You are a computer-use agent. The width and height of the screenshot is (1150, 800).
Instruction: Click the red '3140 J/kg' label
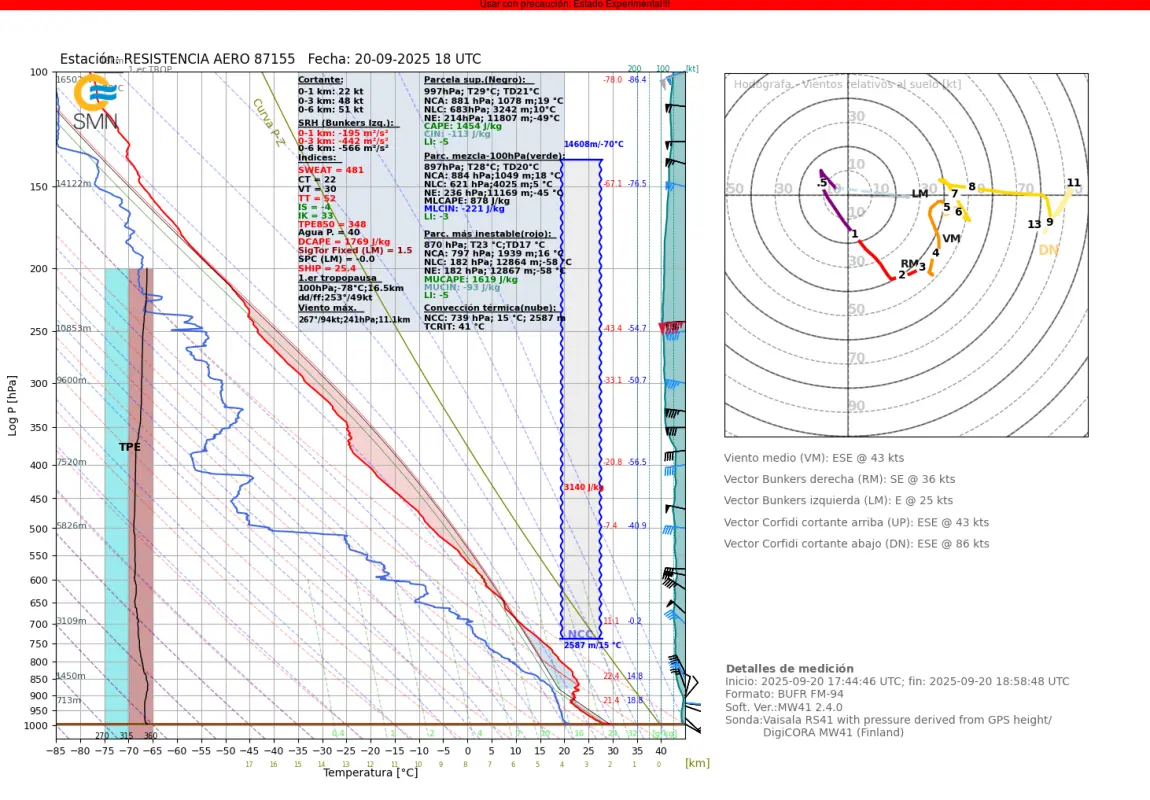[x=583, y=487]
